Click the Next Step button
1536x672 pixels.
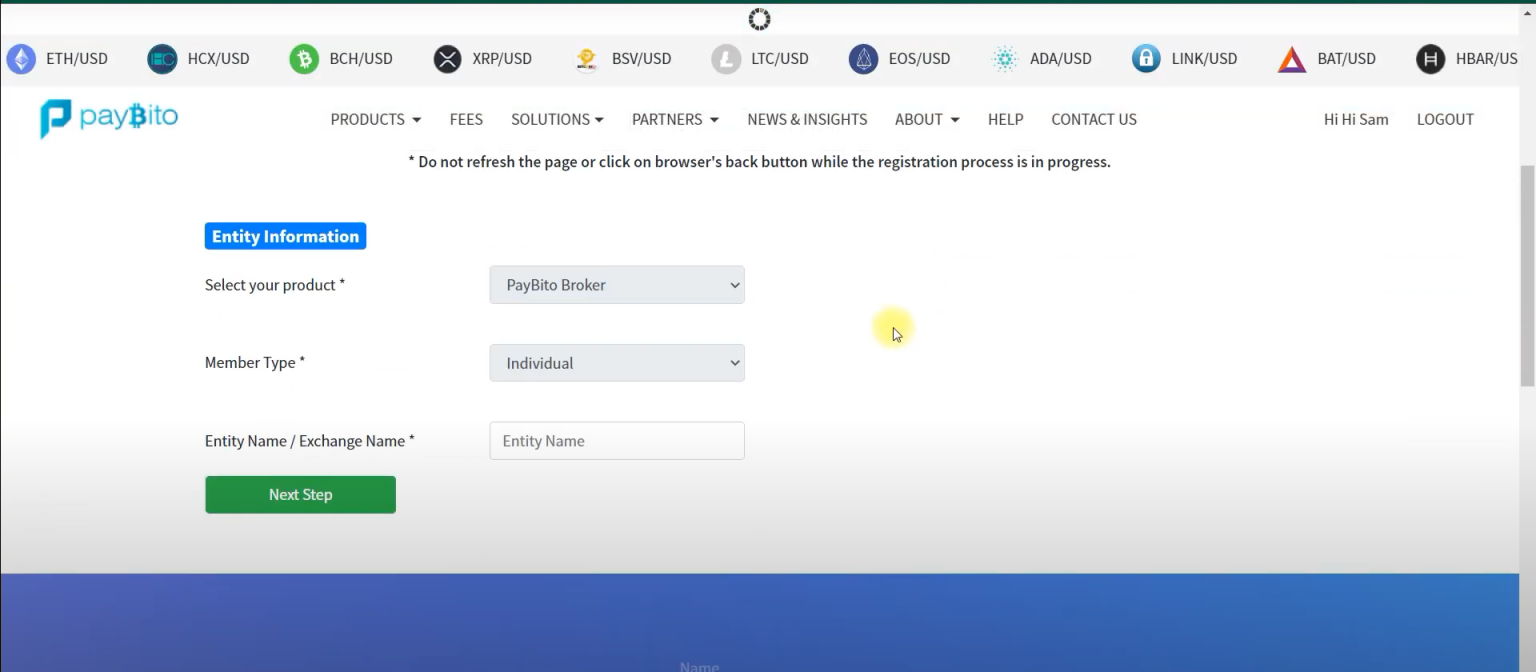(300, 495)
